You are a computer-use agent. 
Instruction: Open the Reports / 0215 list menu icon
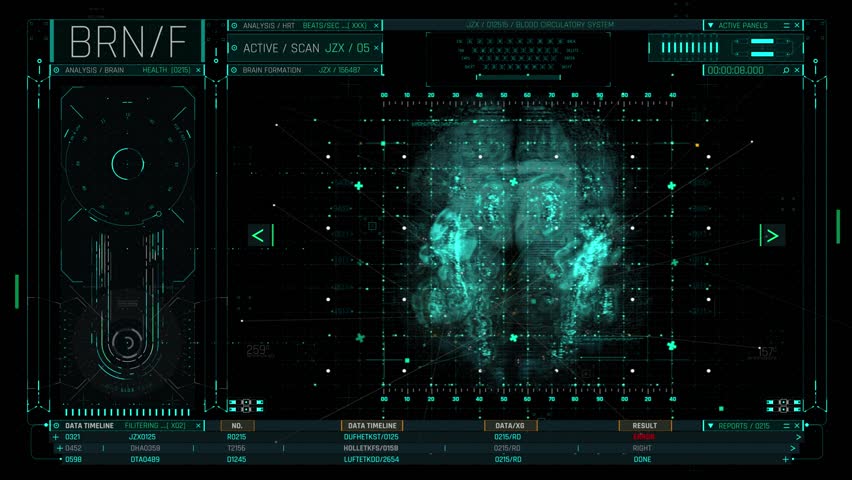pyautogui.click(x=786, y=426)
